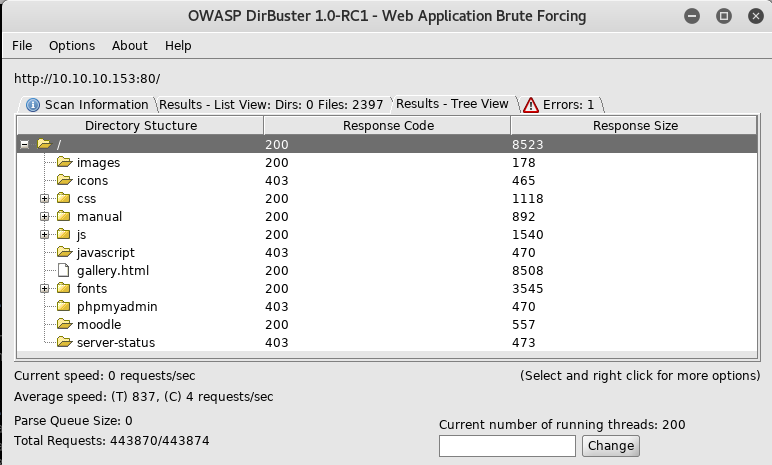This screenshot has width=772, height=465.
Task: Minimize the DirBuster window
Action: point(692,16)
